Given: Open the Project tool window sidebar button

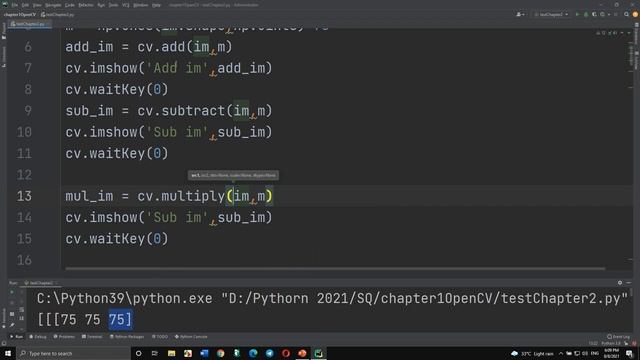Looking at the screenshot, I should pos(4,31).
